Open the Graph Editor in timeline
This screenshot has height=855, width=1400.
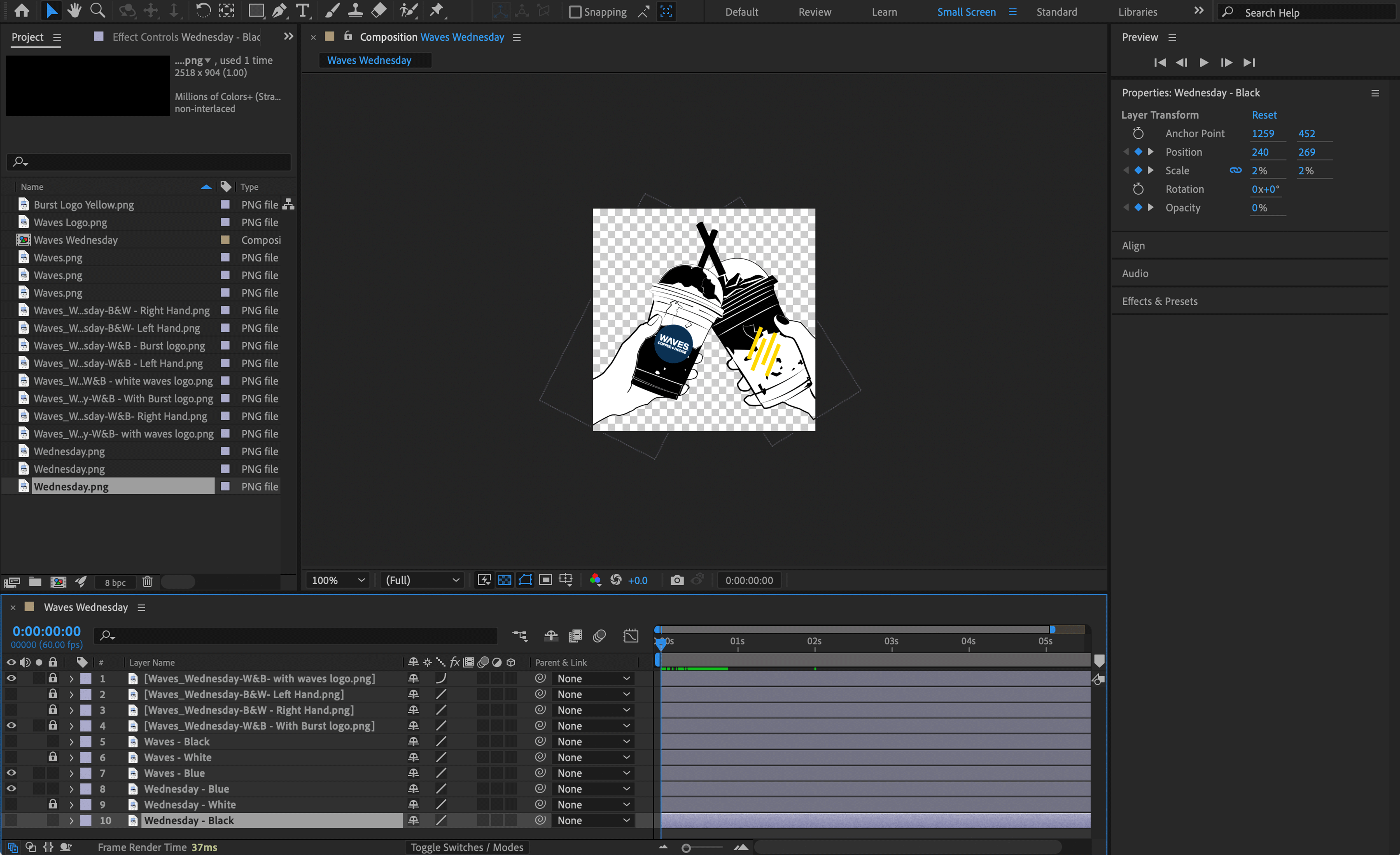click(x=631, y=636)
